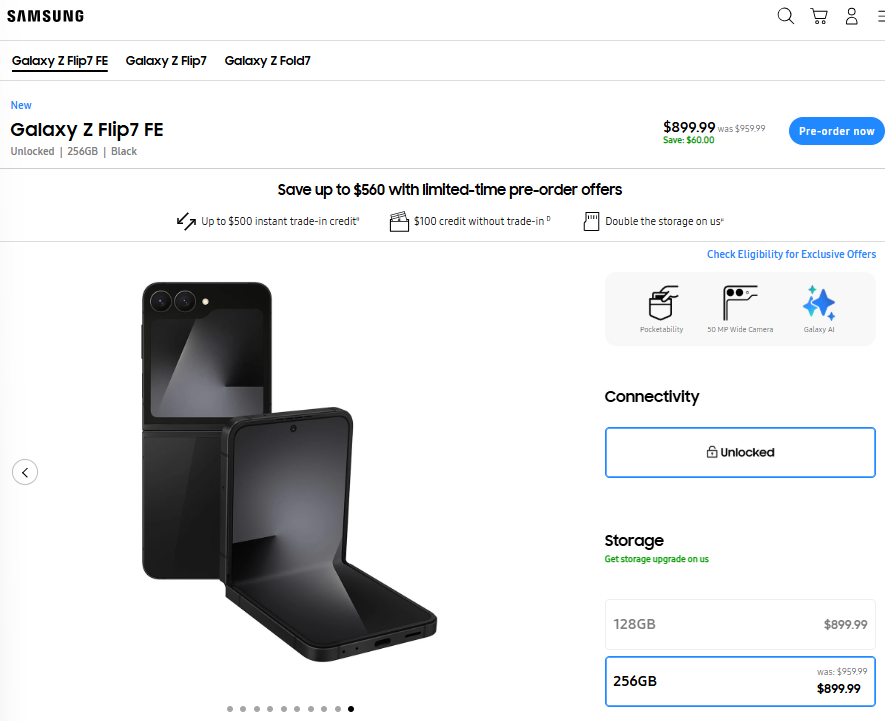Select the 128GB storage option
The width and height of the screenshot is (885, 721).
coord(740,624)
